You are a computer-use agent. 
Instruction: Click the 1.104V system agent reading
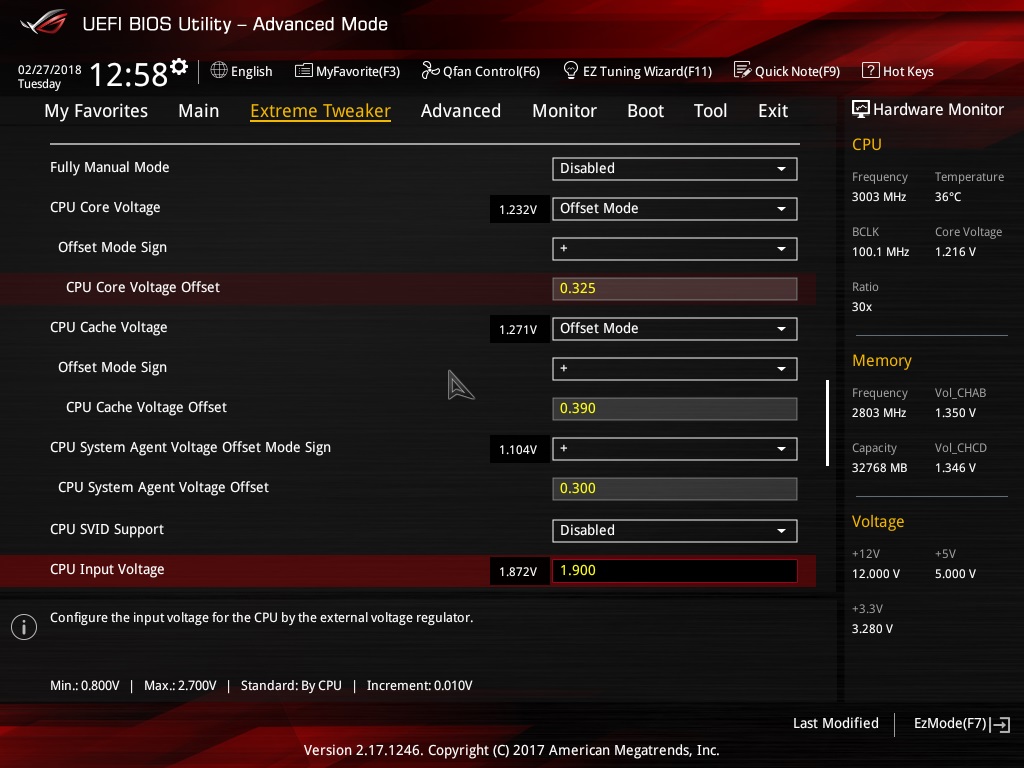pyautogui.click(x=518, y=450)
